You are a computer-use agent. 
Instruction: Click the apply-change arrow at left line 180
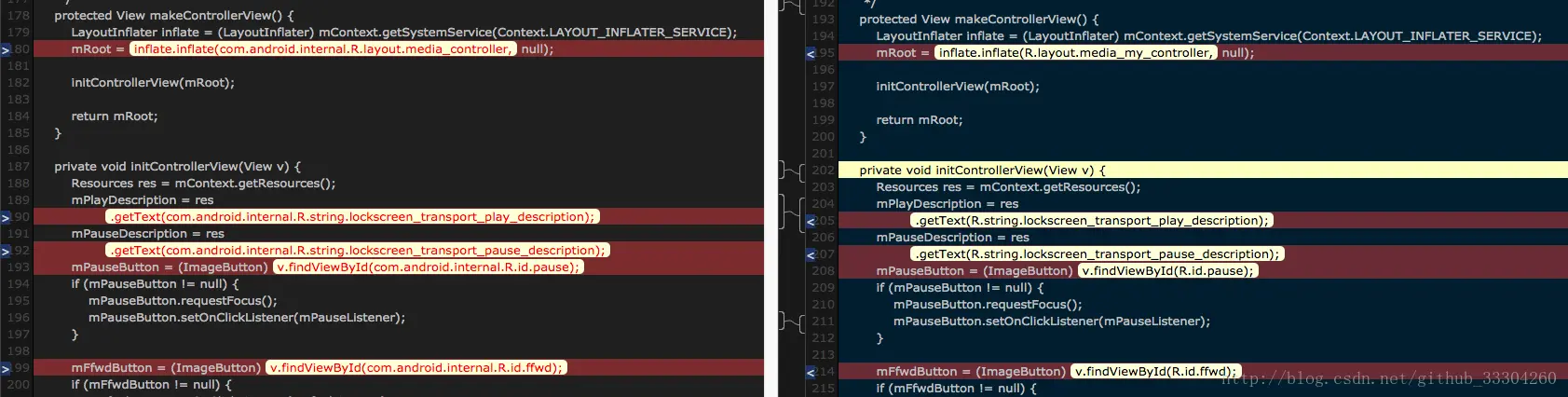[6, 49]
